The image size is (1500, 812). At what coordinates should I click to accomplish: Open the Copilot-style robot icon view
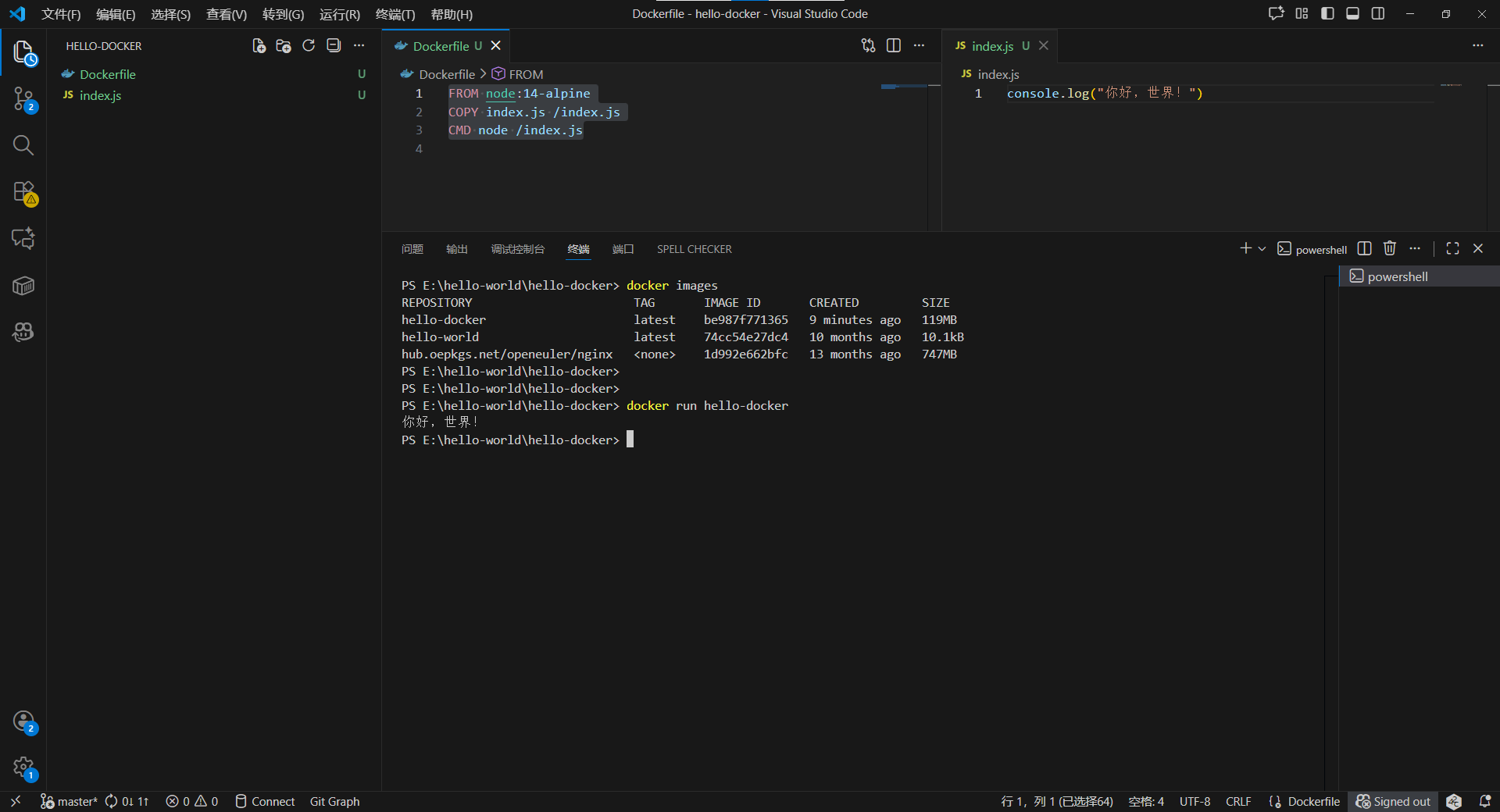coord(23,332)
